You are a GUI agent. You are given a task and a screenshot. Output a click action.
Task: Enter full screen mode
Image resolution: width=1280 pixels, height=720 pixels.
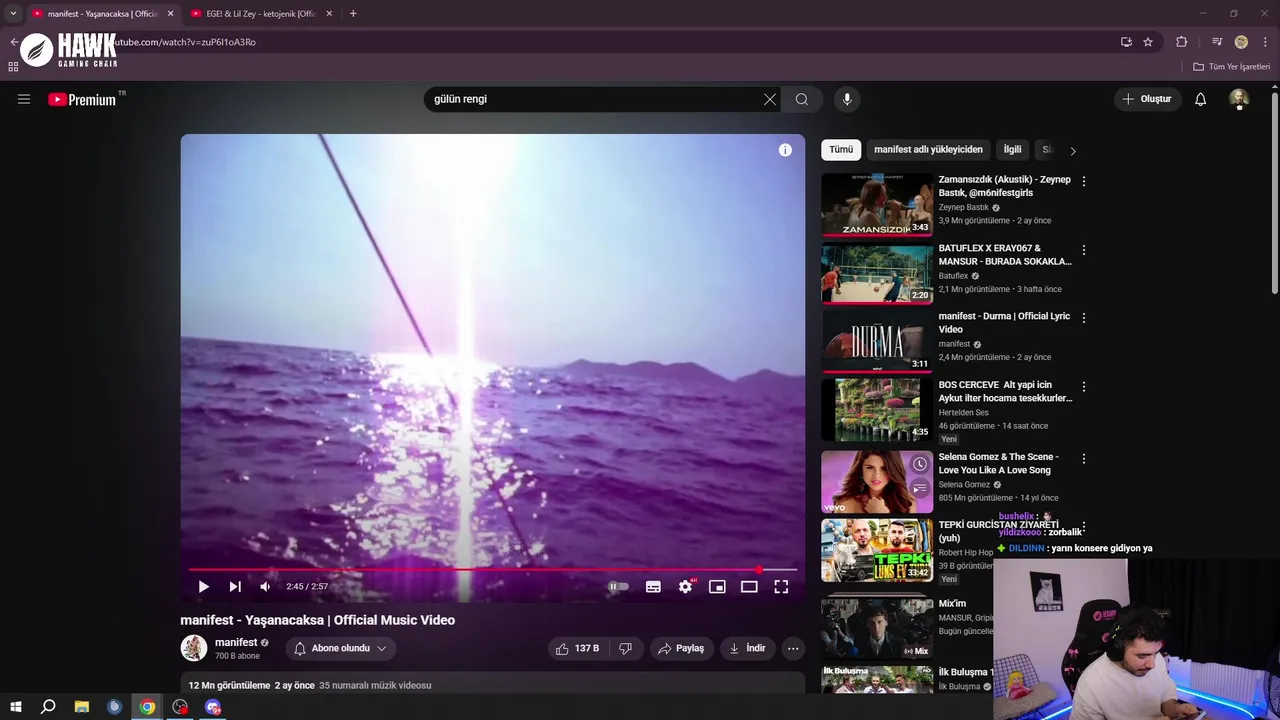coord(781,587)
